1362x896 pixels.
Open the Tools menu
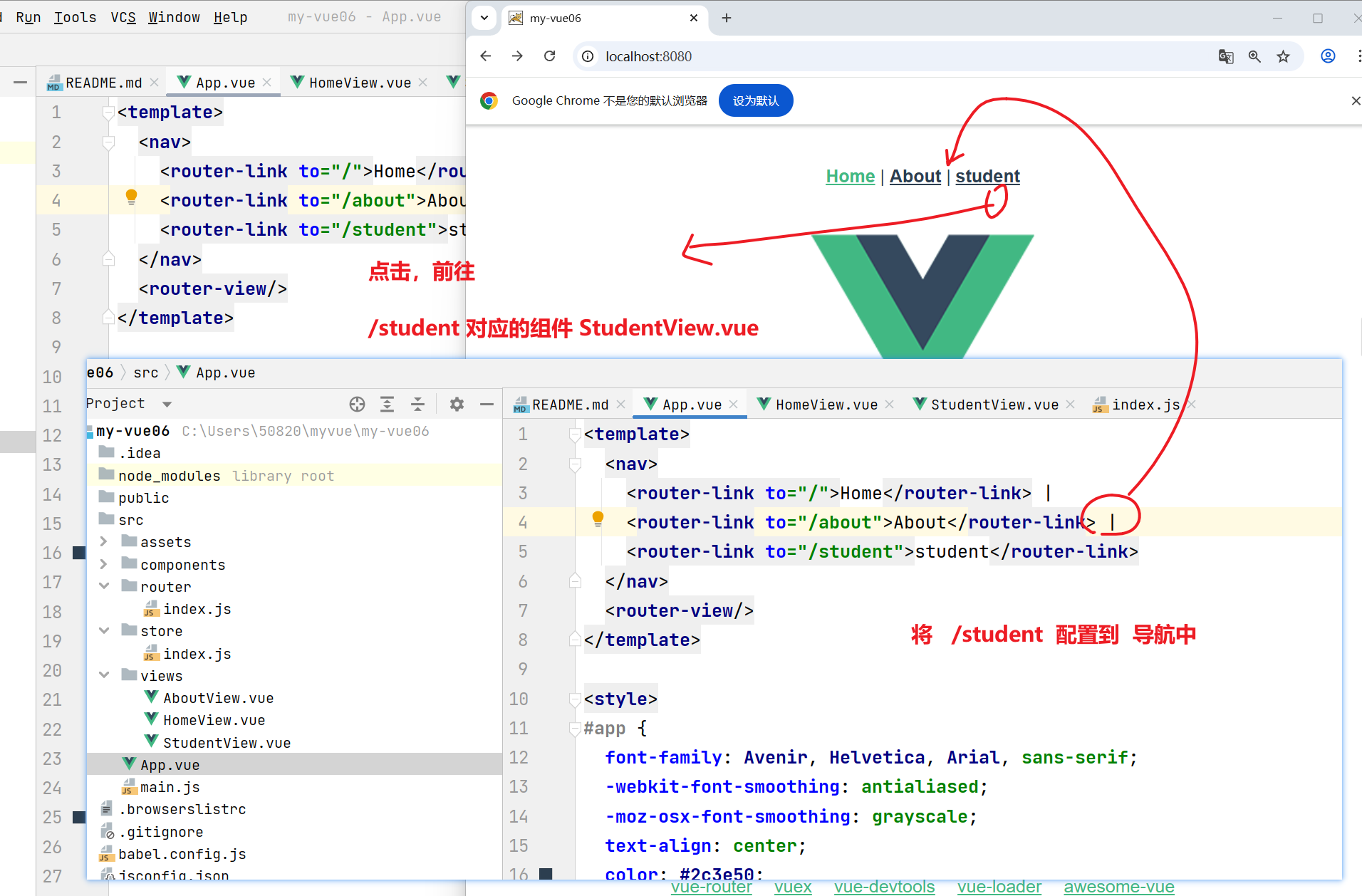(x=75, y=17)
